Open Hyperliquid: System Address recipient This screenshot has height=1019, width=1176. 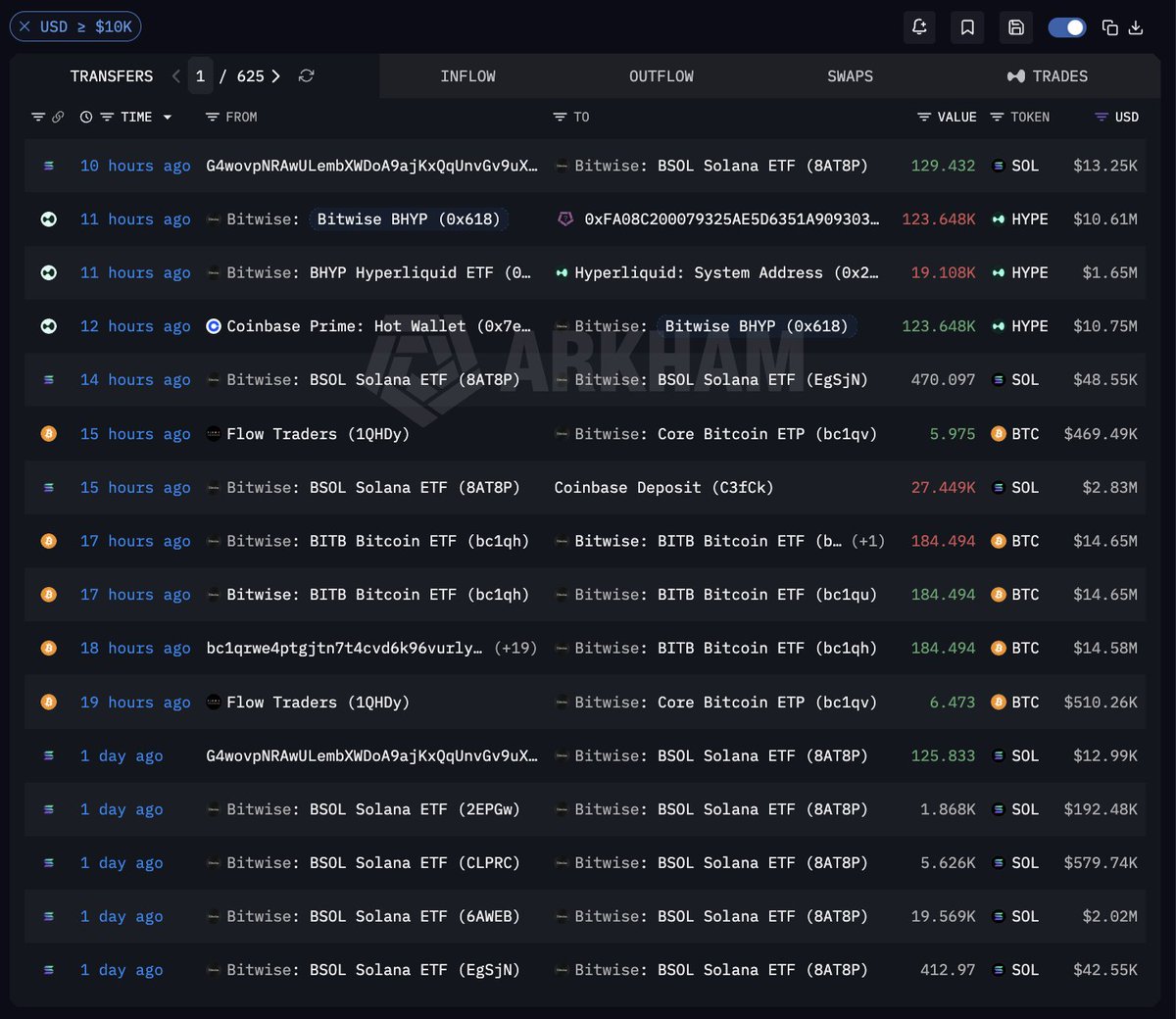[726, 273]
